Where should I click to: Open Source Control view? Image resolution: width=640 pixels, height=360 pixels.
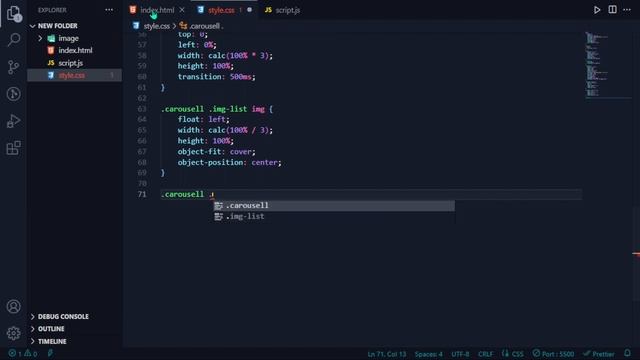(13, 67)
